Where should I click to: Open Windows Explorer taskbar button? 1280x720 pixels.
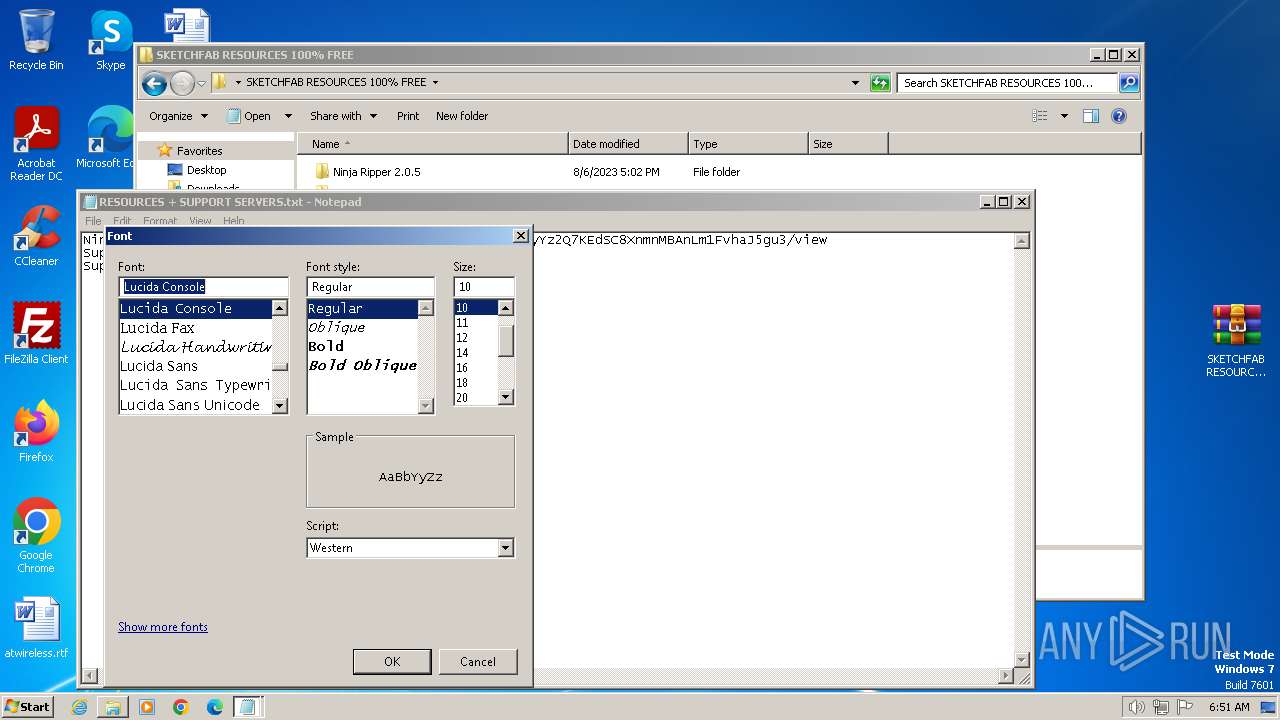[x=113, y=707]
